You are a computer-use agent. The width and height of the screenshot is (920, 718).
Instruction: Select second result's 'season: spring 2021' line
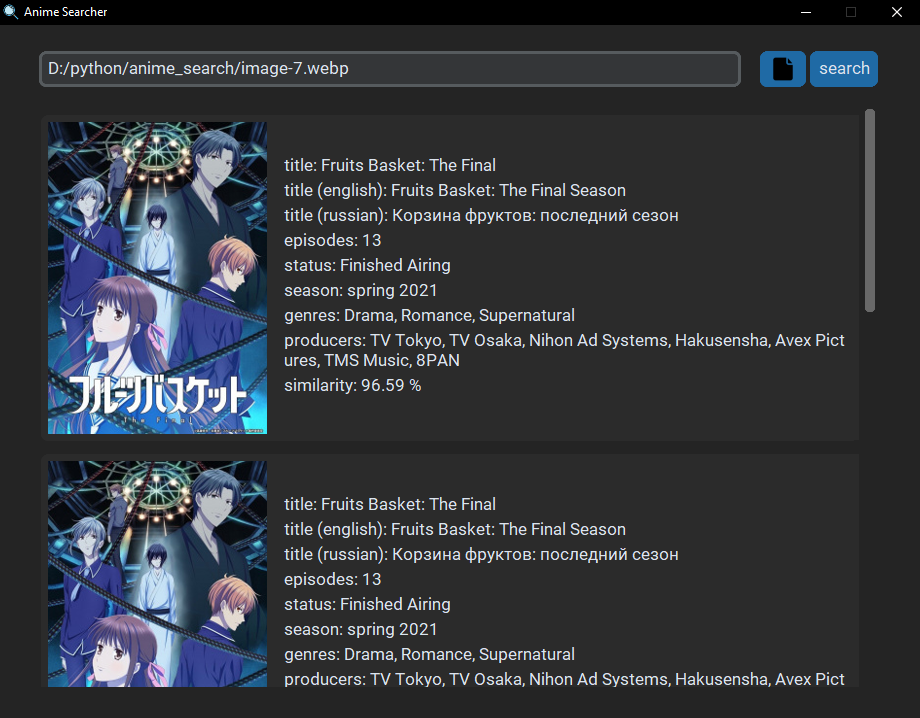[x=361, y=629]
